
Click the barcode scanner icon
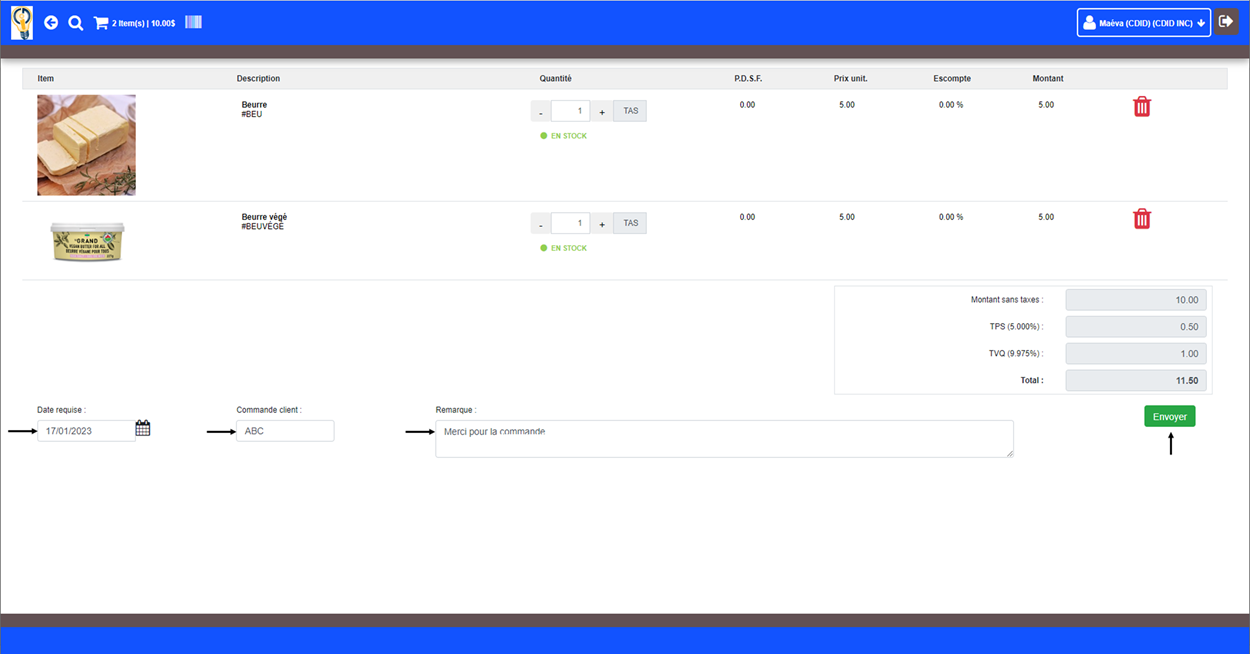pos(193,22)
